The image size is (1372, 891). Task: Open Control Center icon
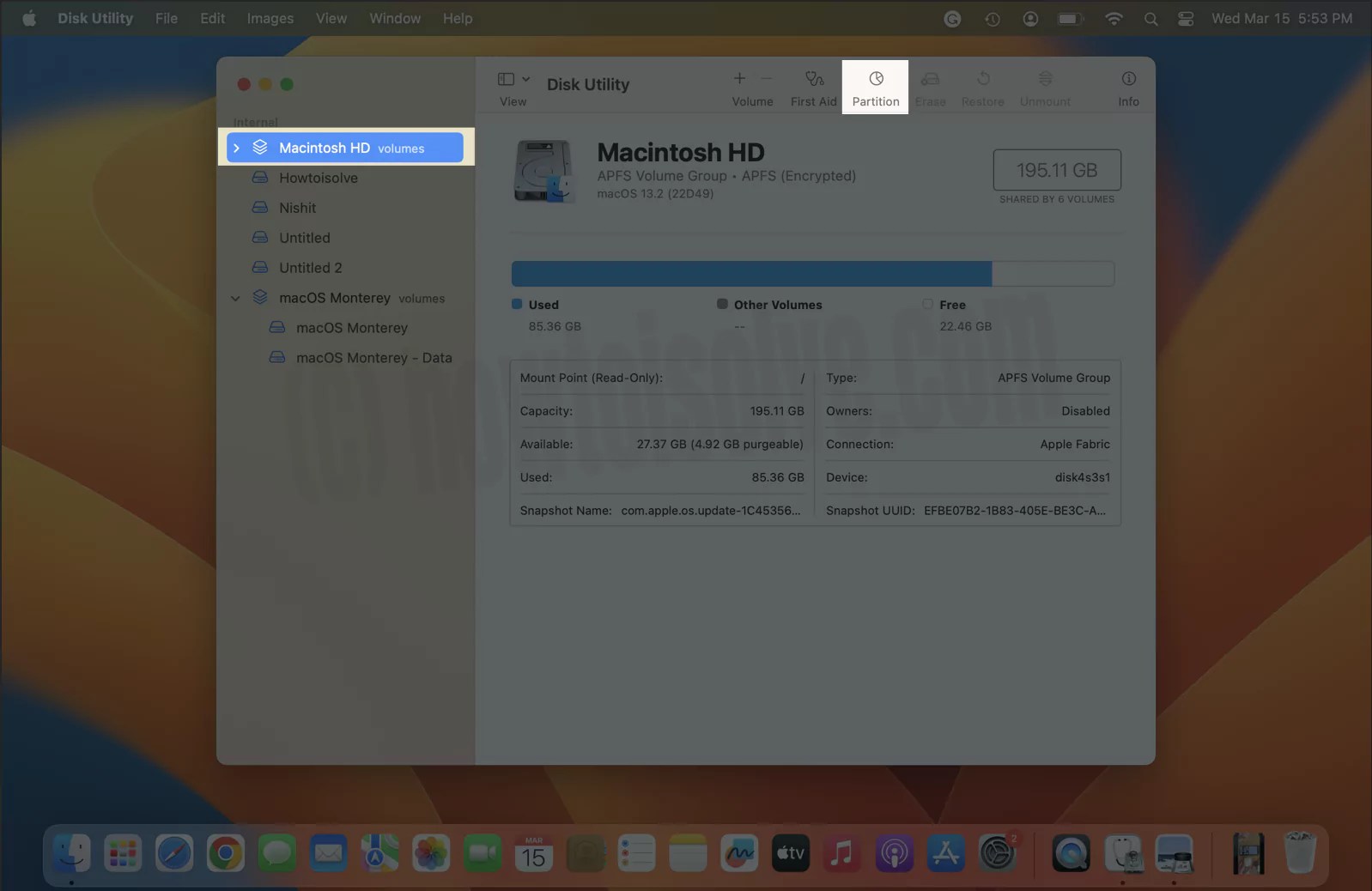tap(1186, 19)
